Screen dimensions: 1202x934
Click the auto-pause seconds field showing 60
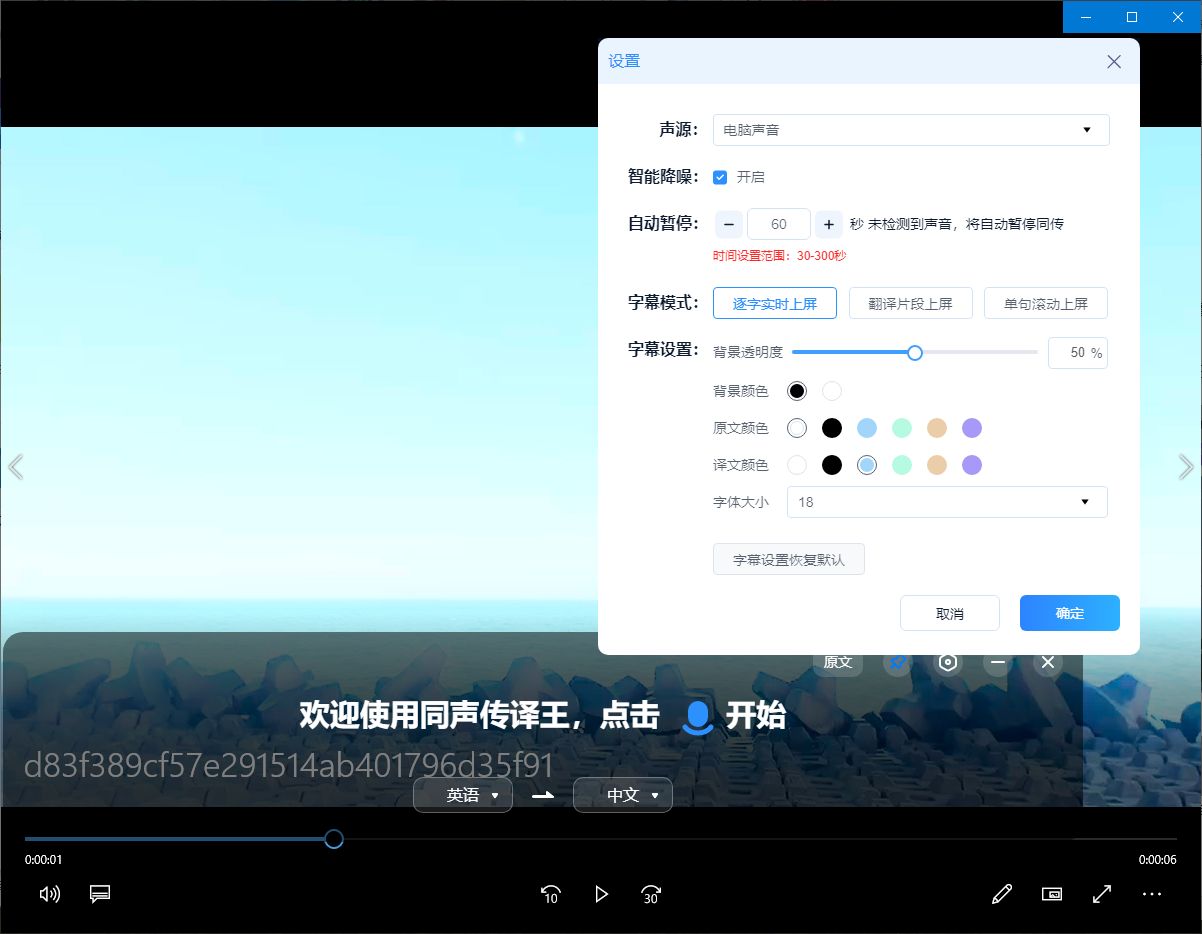pos(779,224)
